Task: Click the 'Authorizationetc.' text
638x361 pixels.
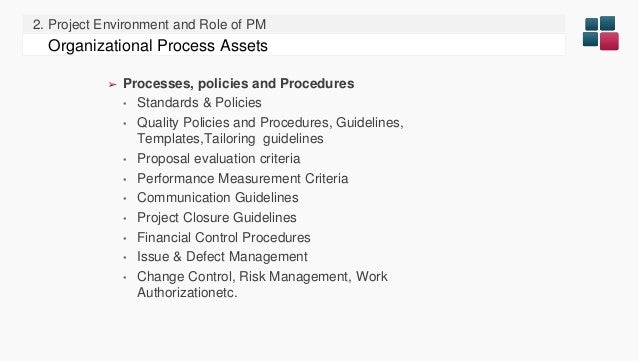Action: pos(187,292)
